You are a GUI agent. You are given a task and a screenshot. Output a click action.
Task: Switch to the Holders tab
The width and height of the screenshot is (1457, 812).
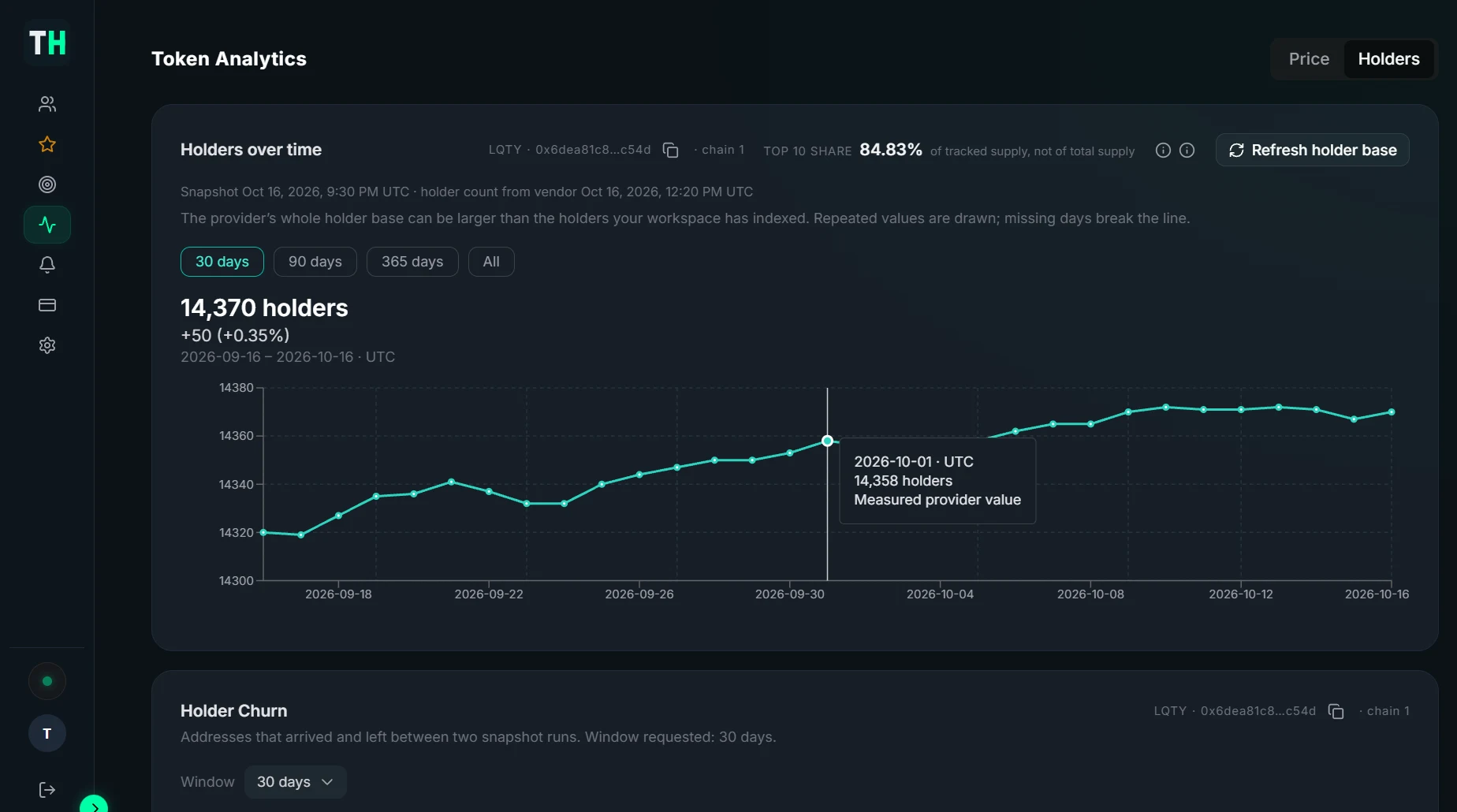click(x=1388, y=59)
